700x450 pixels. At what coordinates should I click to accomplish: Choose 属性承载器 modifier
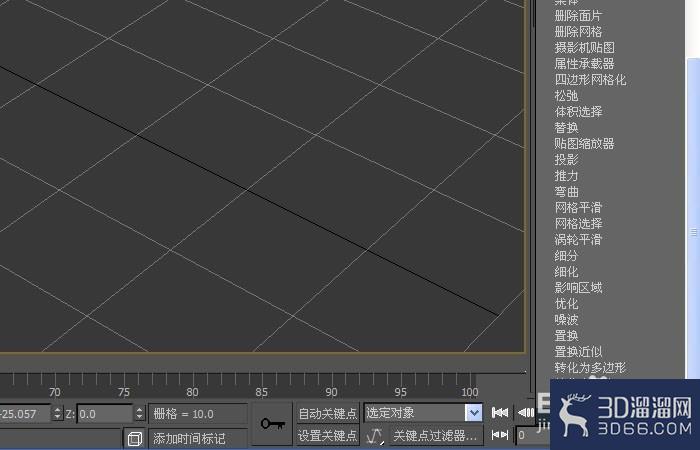coord(584,64)
